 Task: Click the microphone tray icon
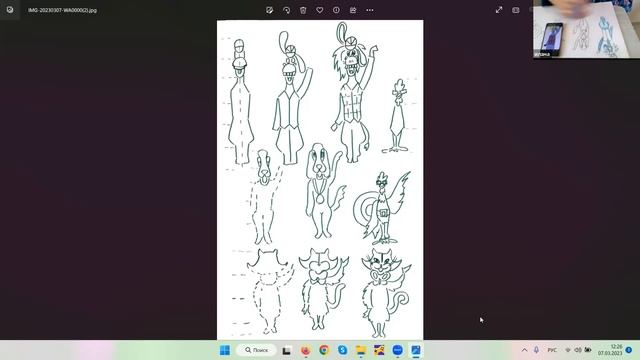(x=536, y=350)
